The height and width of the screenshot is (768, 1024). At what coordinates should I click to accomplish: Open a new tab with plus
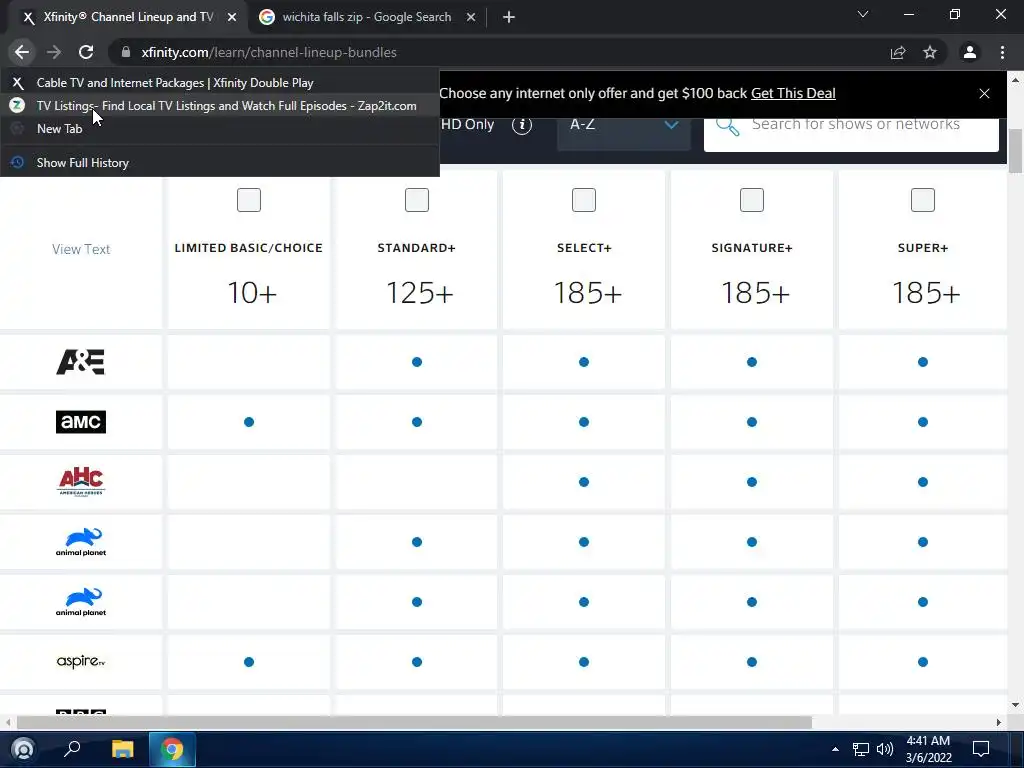509,17
